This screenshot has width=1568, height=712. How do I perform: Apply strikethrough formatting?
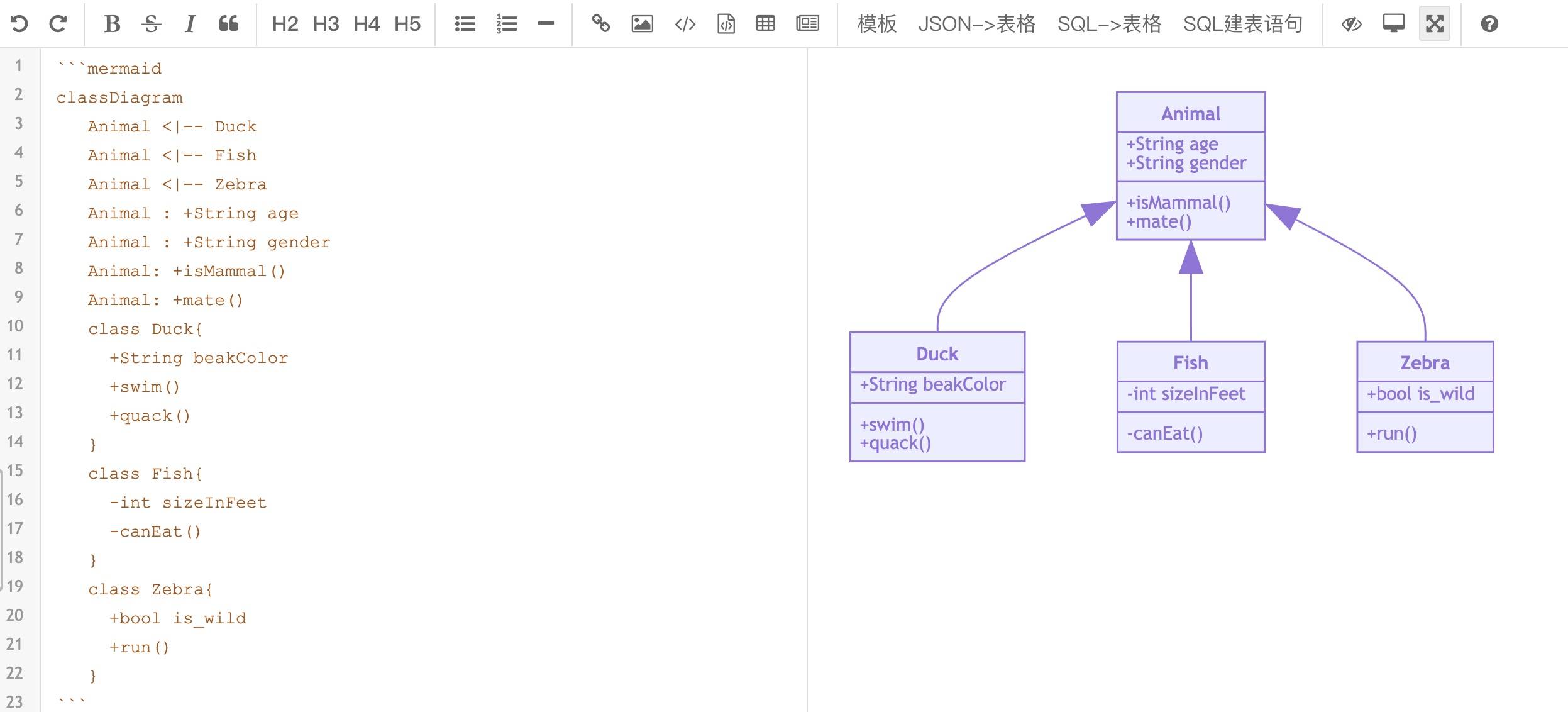point(152,24)
